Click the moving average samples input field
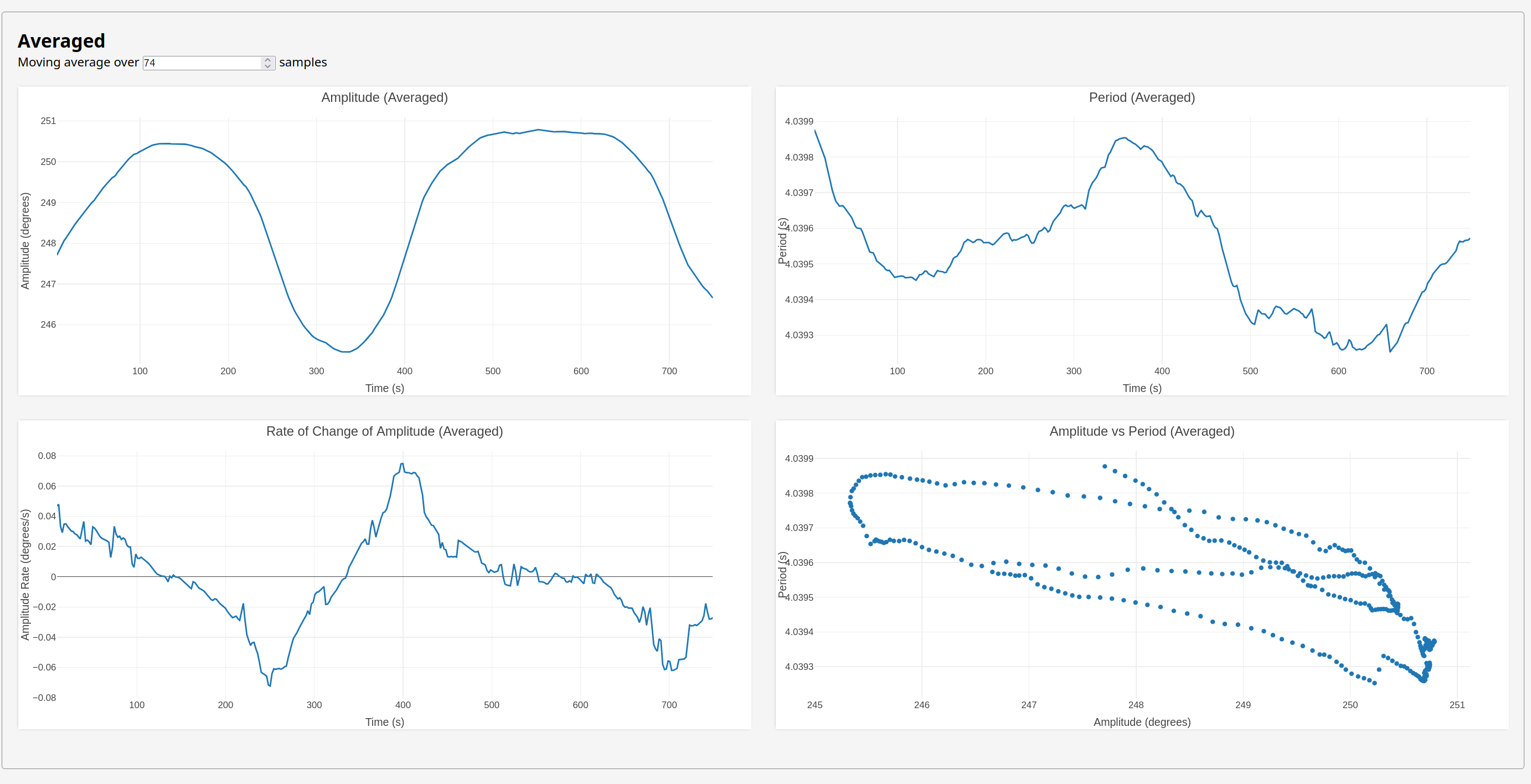Viewport: 1531px width, 784px height. coord(202,63)
